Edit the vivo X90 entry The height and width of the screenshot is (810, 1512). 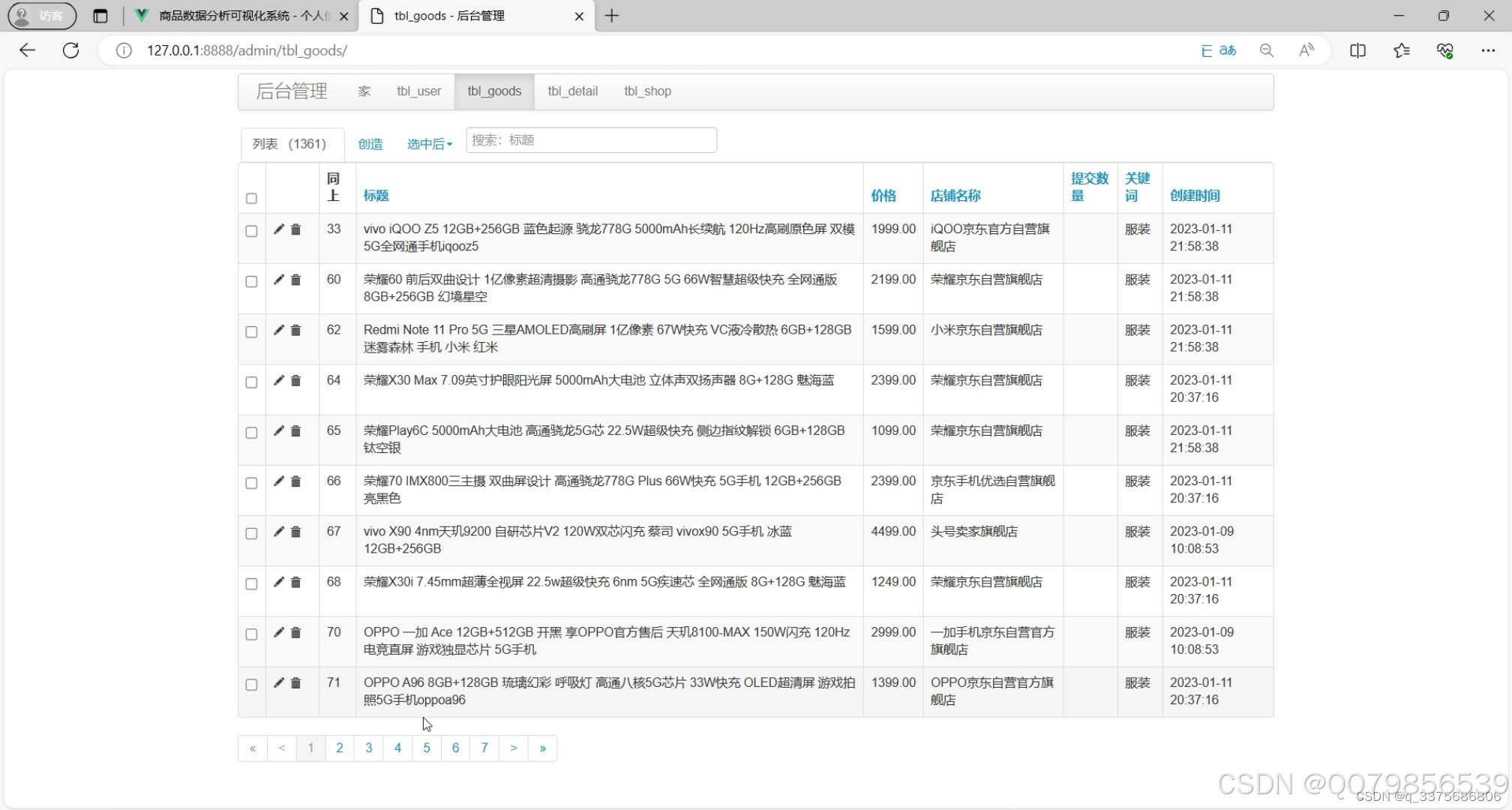pos(277,532)
